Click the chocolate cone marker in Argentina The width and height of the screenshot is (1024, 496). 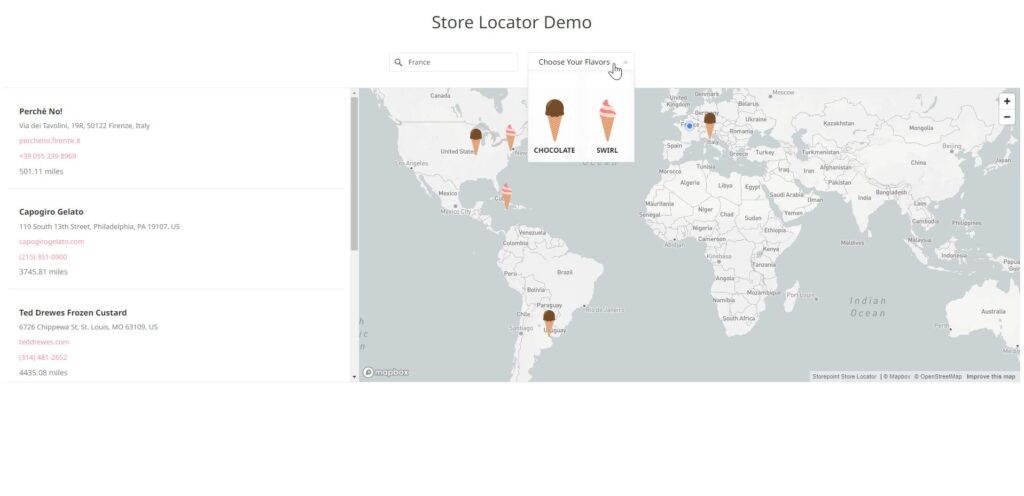pyautogui.click(x=549, y=321)
